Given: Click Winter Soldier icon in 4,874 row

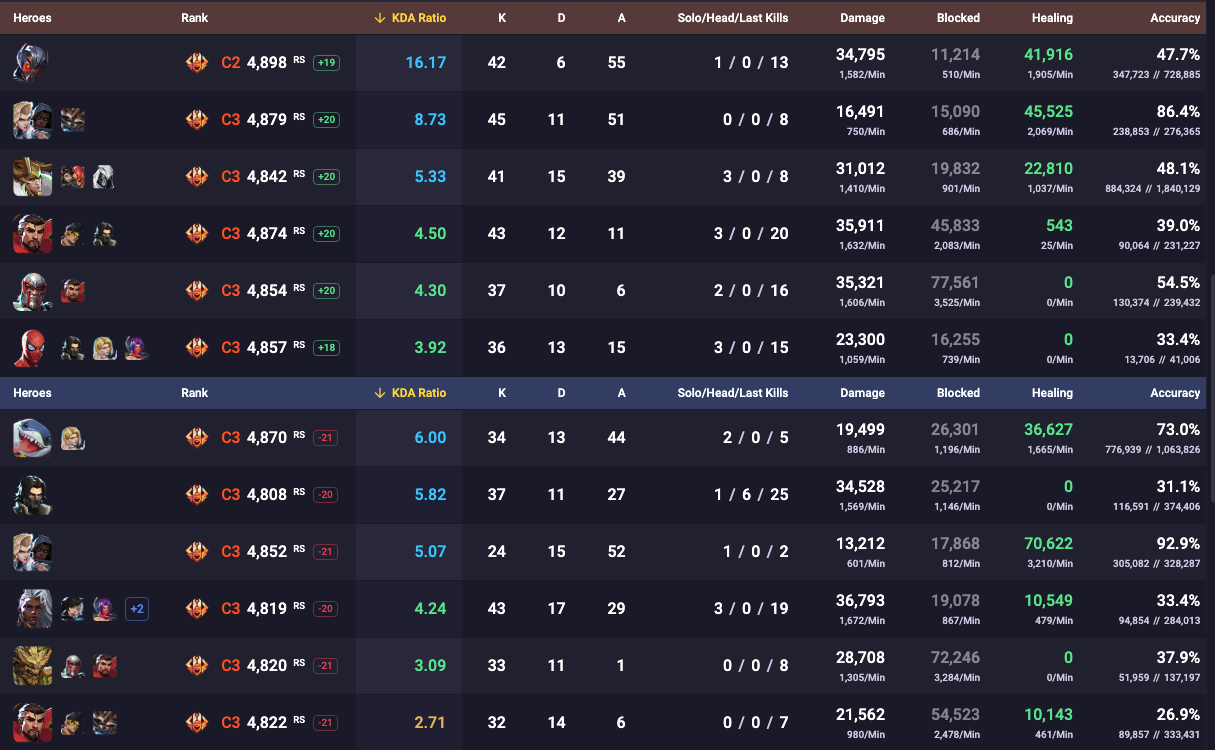Looking at the screenshot, I should coord(104,235).
